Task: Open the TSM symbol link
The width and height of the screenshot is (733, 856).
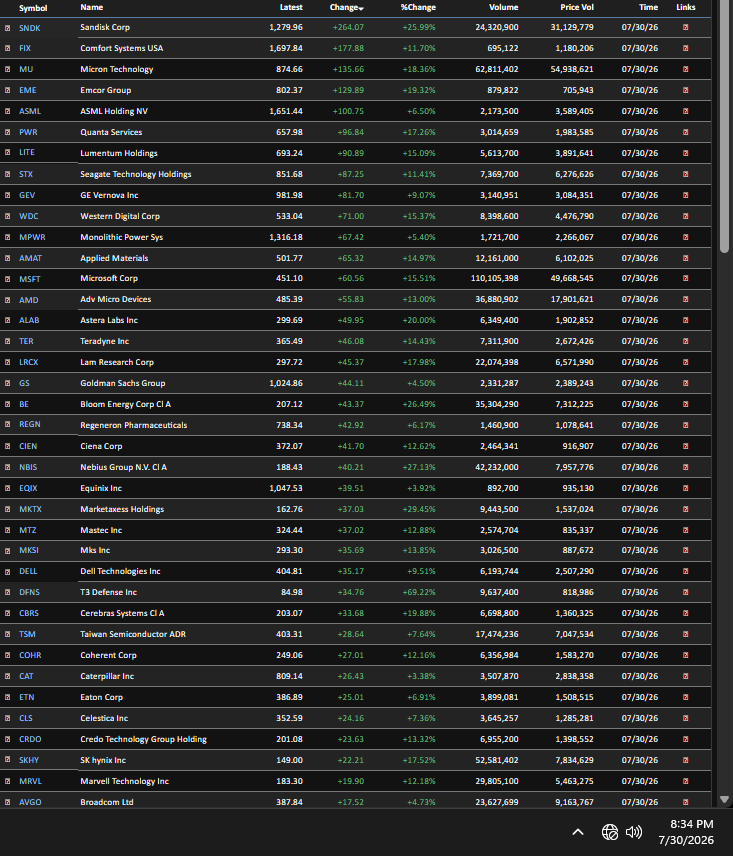Action: coord(27,634)
